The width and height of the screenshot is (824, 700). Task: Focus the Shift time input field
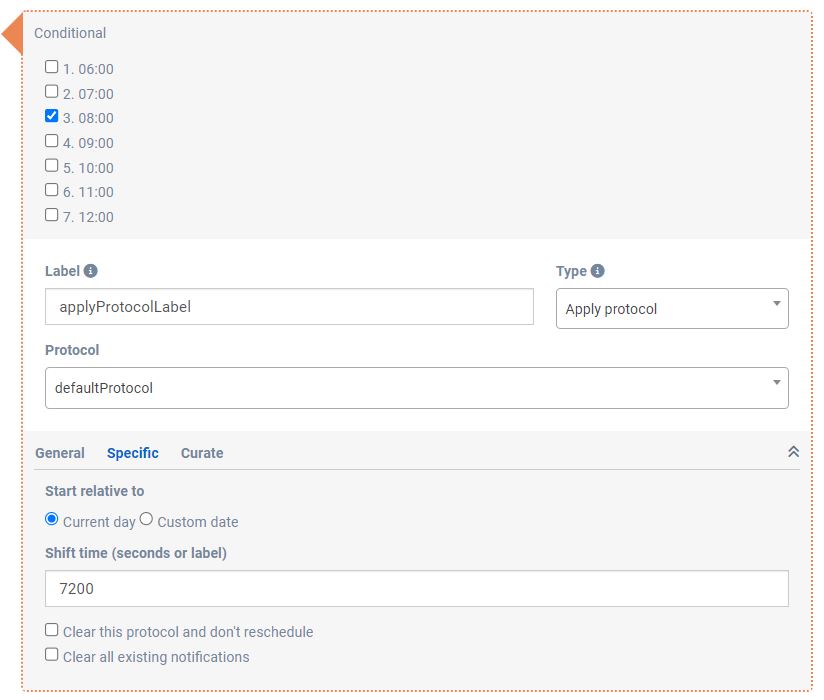point(416,589)
